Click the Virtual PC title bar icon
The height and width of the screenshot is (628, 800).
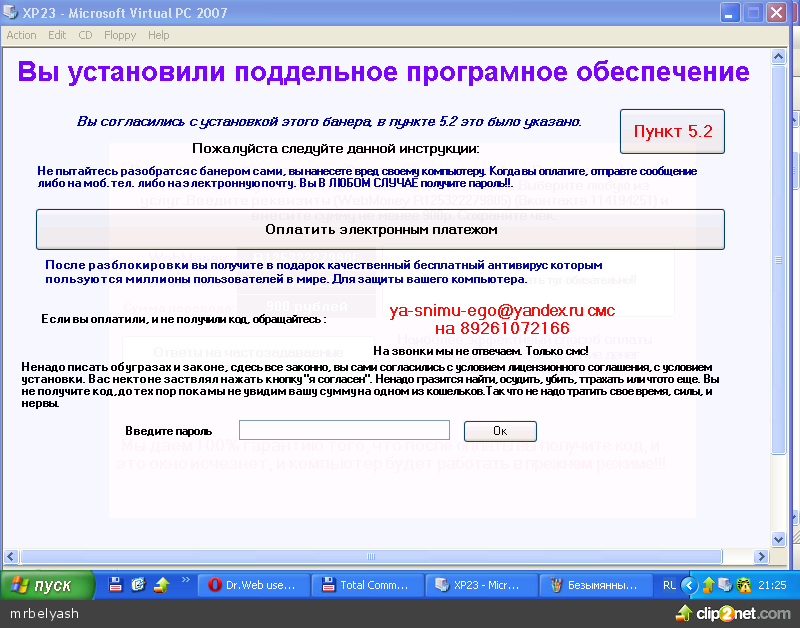pyautogui.click(x=10, y=11)
